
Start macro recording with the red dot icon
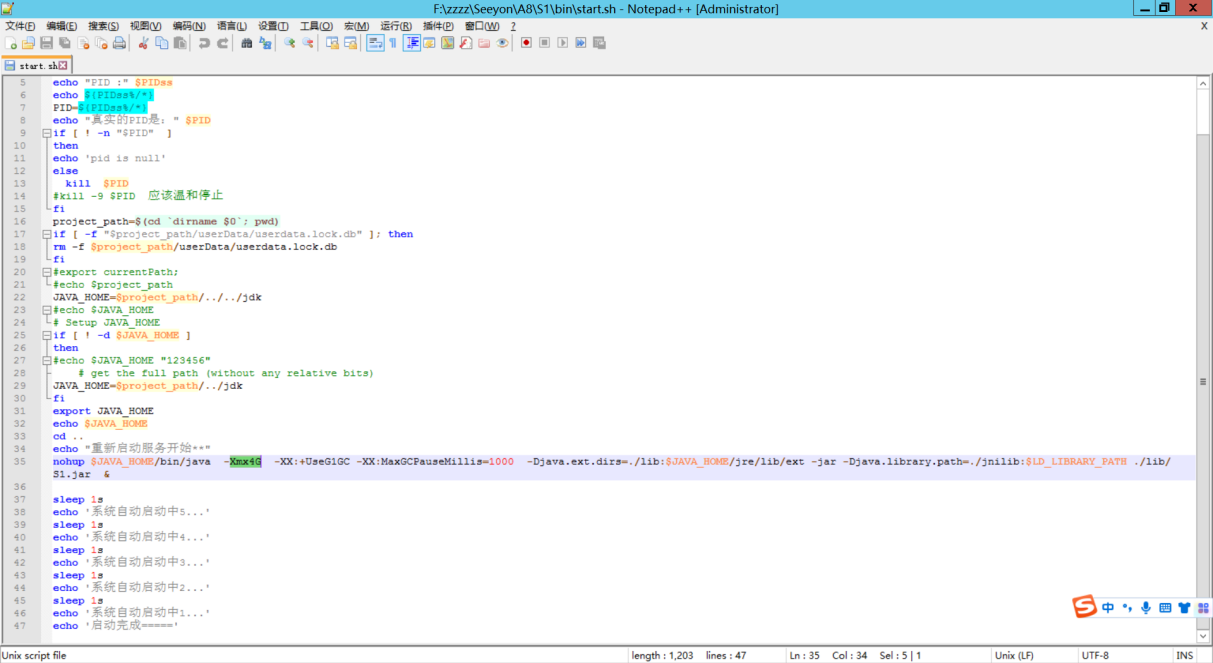[526, 43]
